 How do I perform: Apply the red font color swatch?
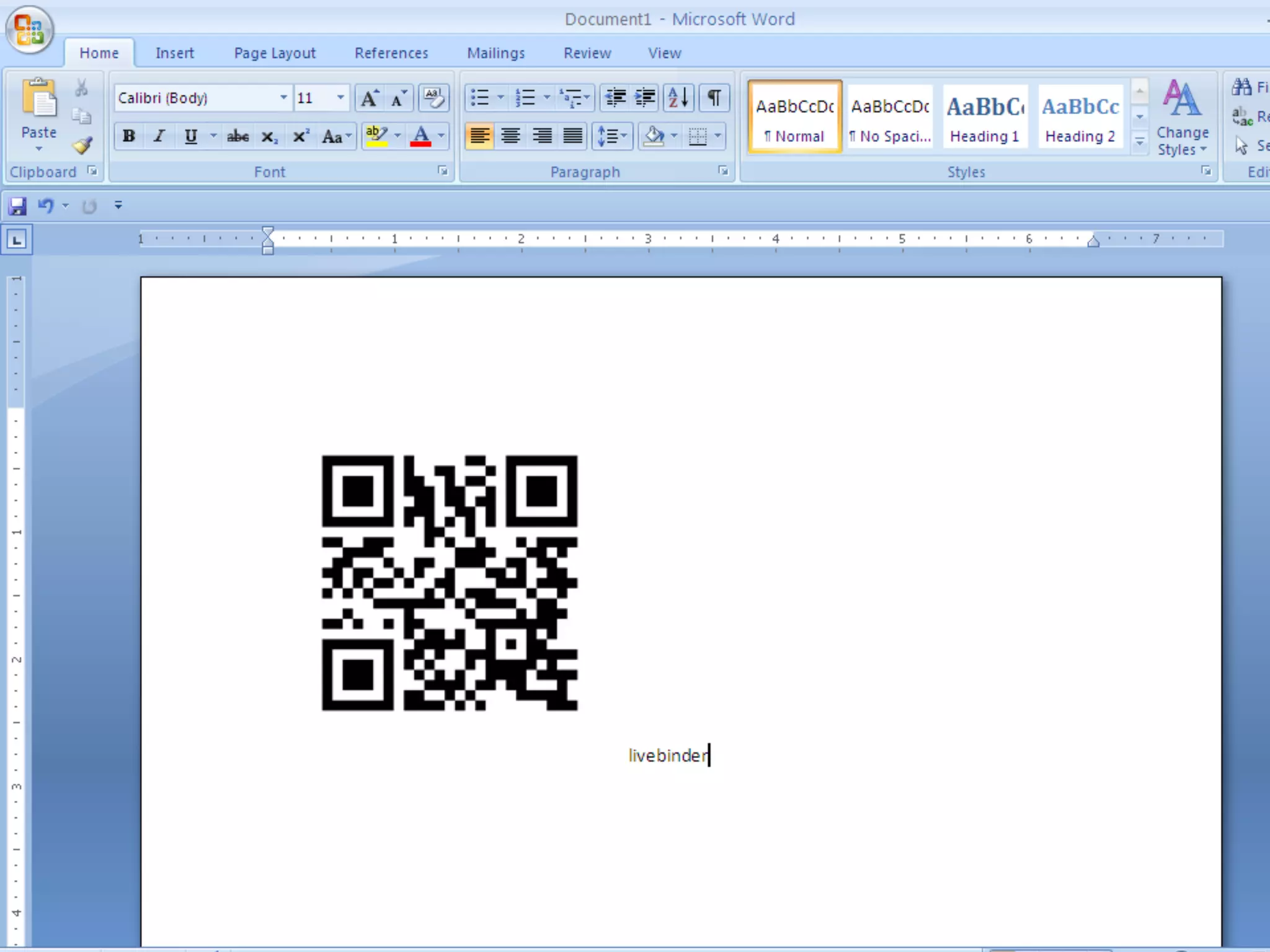[x=420, y=136]
